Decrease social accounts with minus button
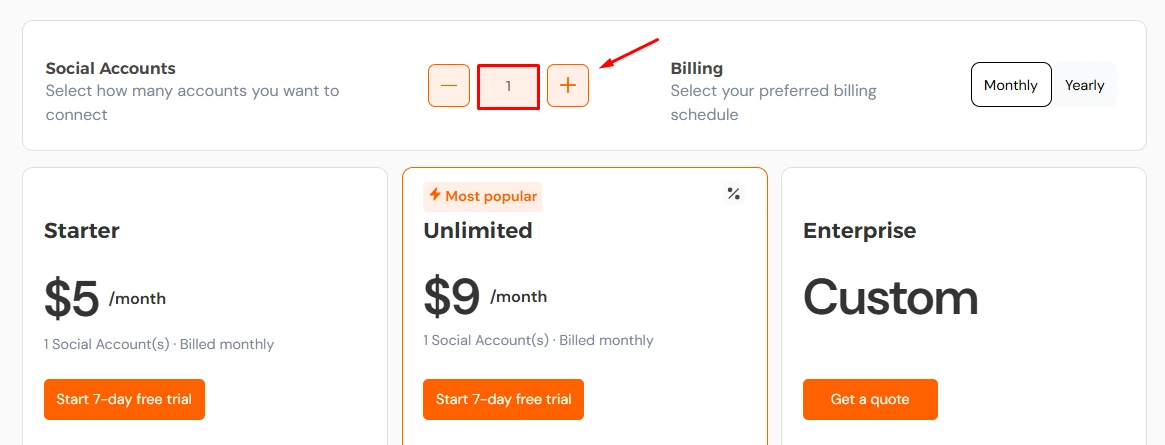The height and width of the screenshot is (445, 1165). click(449, 85)
